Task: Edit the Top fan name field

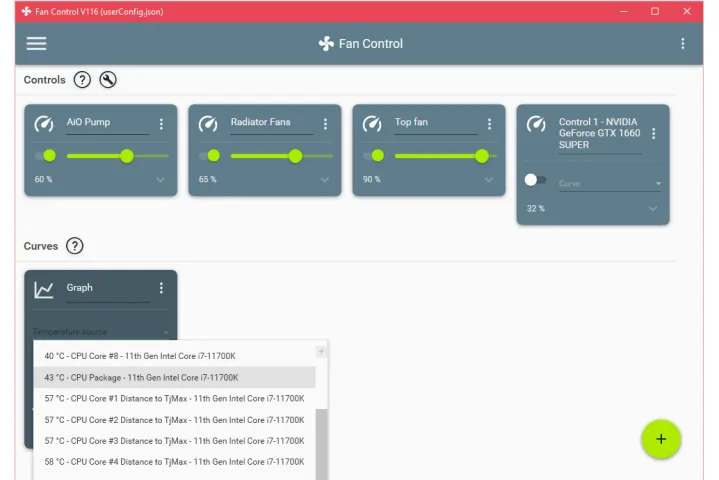Action: click(x=436, y=123)
